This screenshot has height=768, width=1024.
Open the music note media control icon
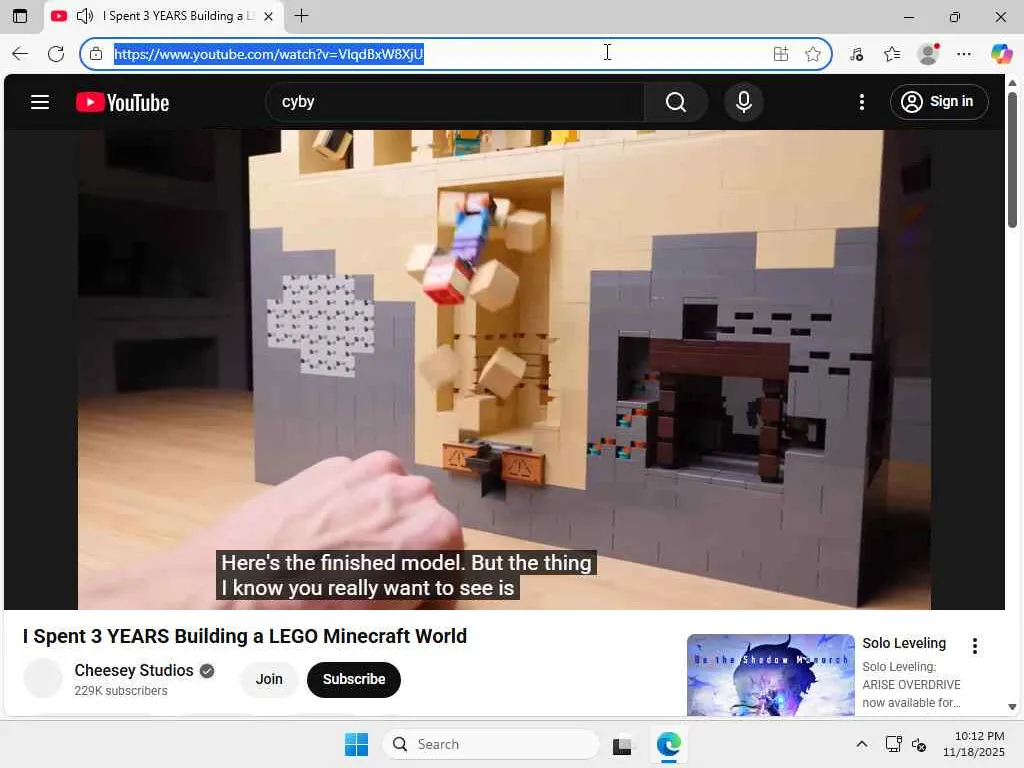click(x=856, y=54)
